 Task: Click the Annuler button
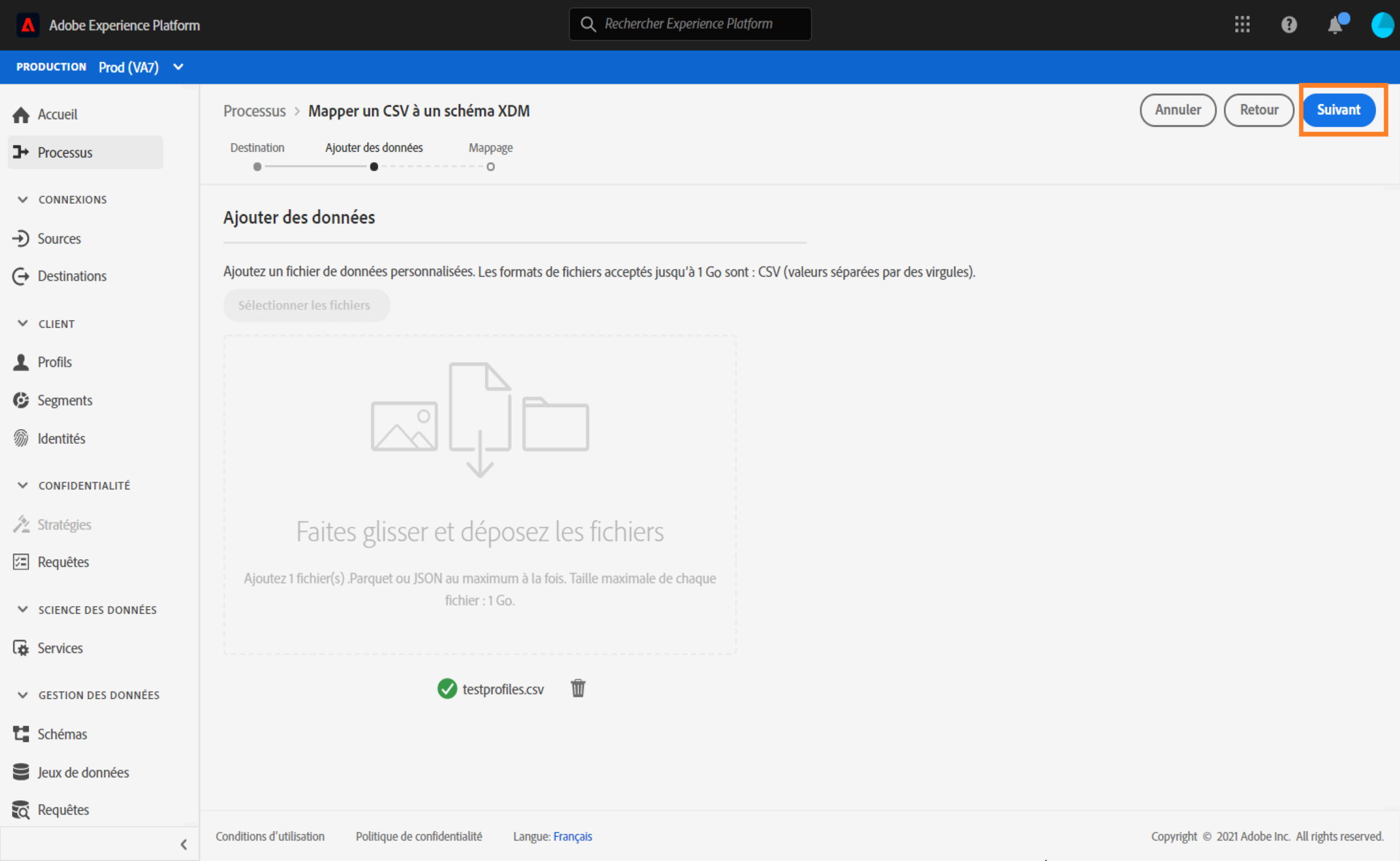[x=1177, y=110]
